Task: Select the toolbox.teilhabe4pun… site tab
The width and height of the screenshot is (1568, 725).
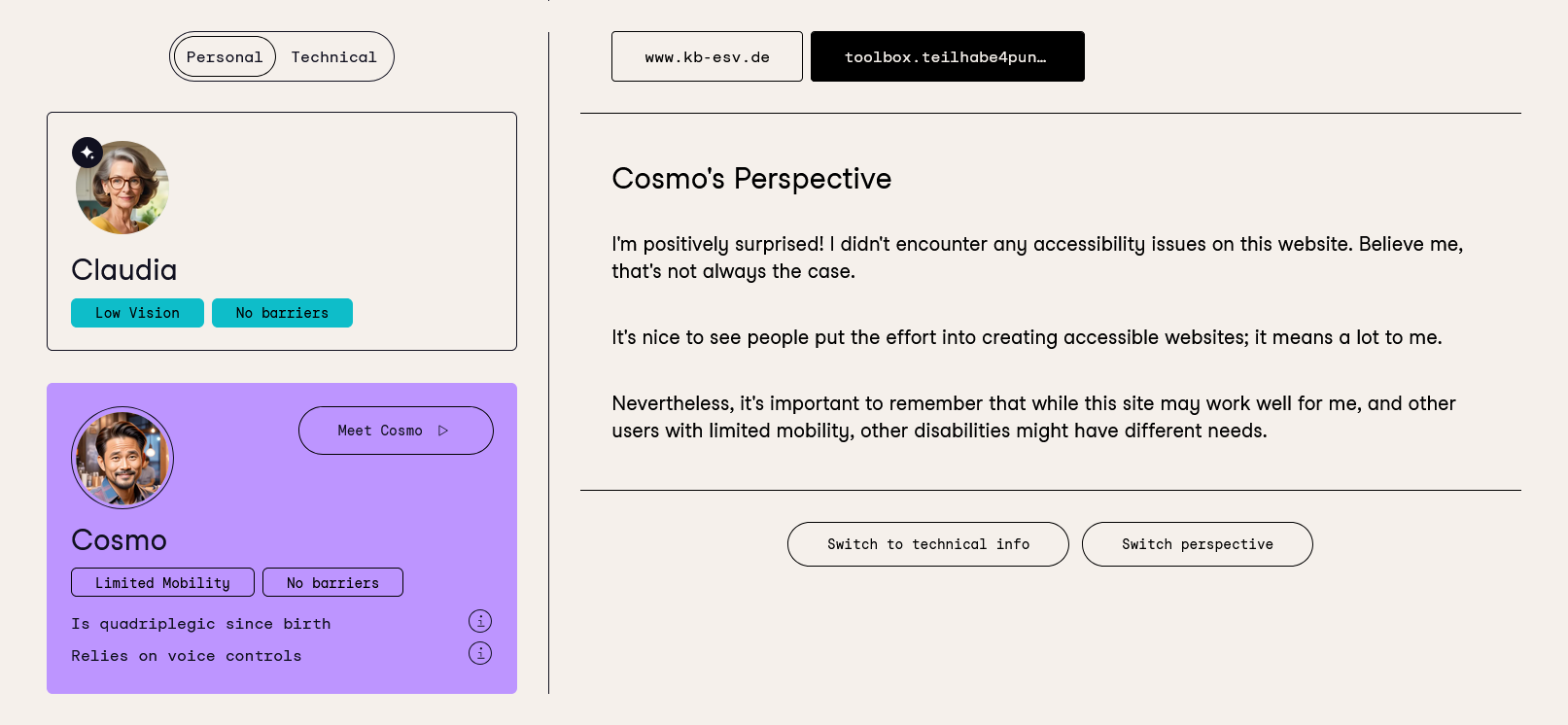Action: point(947,57)
